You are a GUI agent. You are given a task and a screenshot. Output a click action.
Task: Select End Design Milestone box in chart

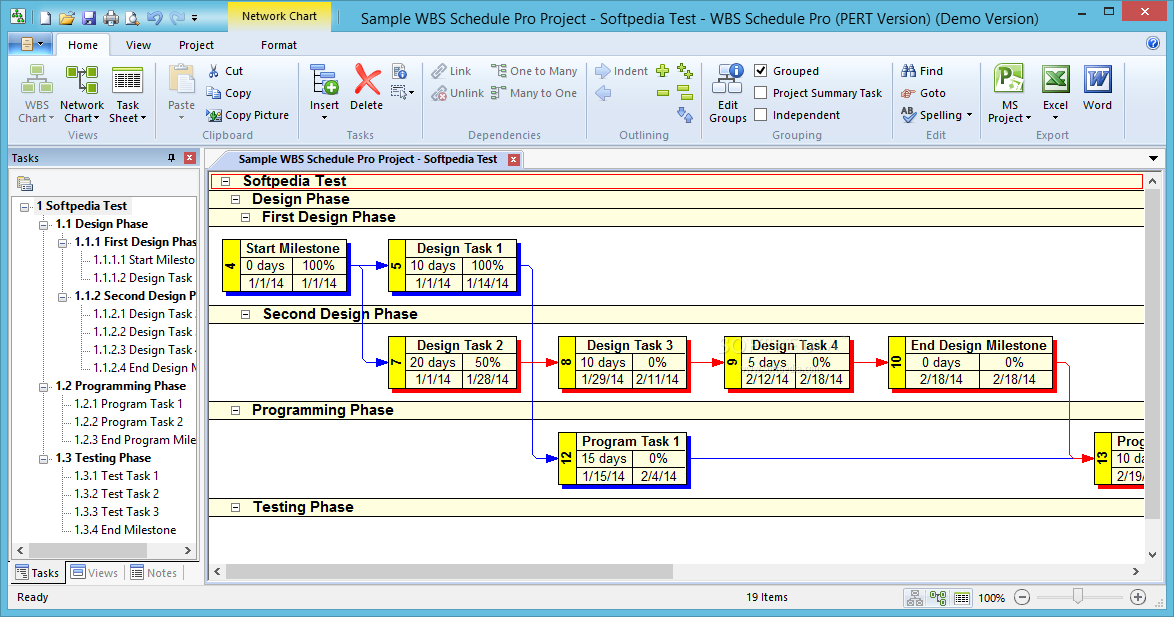[x=970, y=362]
